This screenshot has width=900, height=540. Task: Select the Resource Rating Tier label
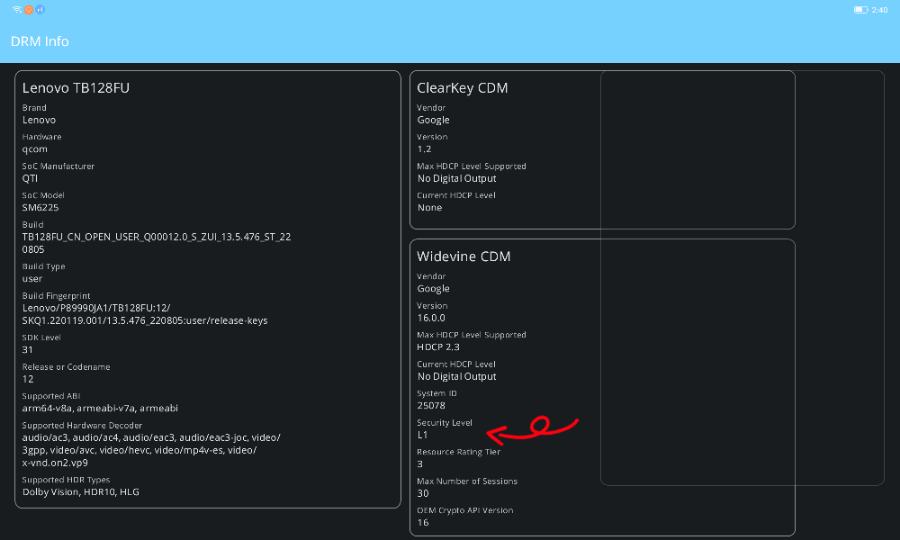tap(459, 452)
